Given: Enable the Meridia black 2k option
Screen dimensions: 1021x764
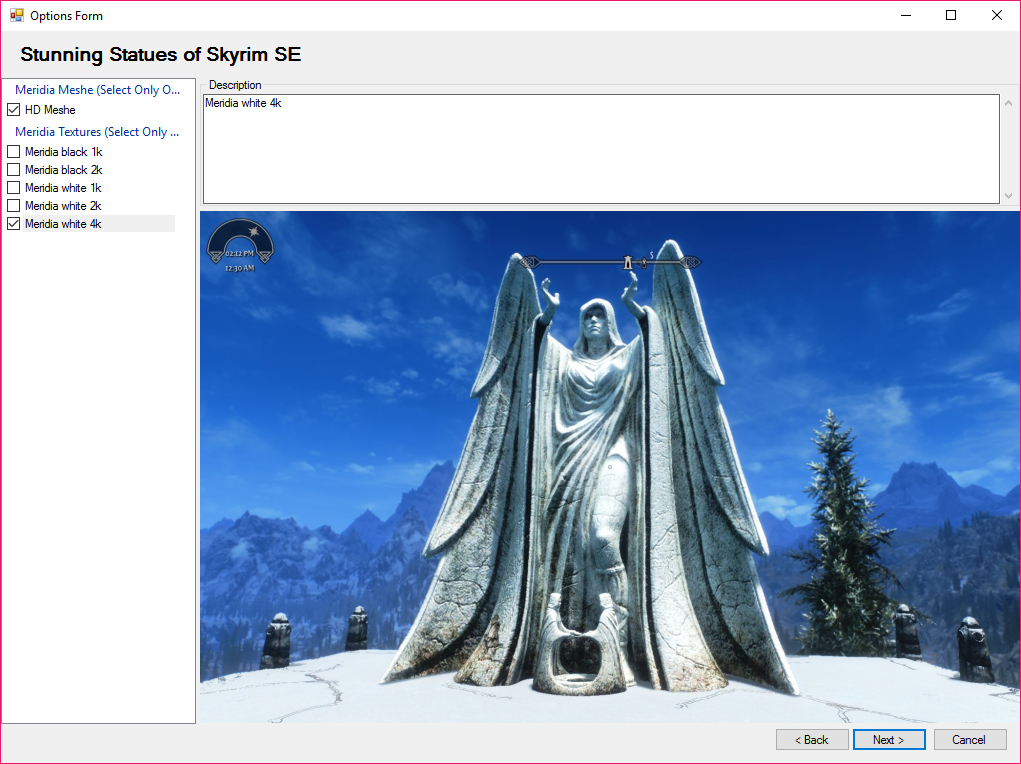Looking at the screenshot, I should [14, 170].
